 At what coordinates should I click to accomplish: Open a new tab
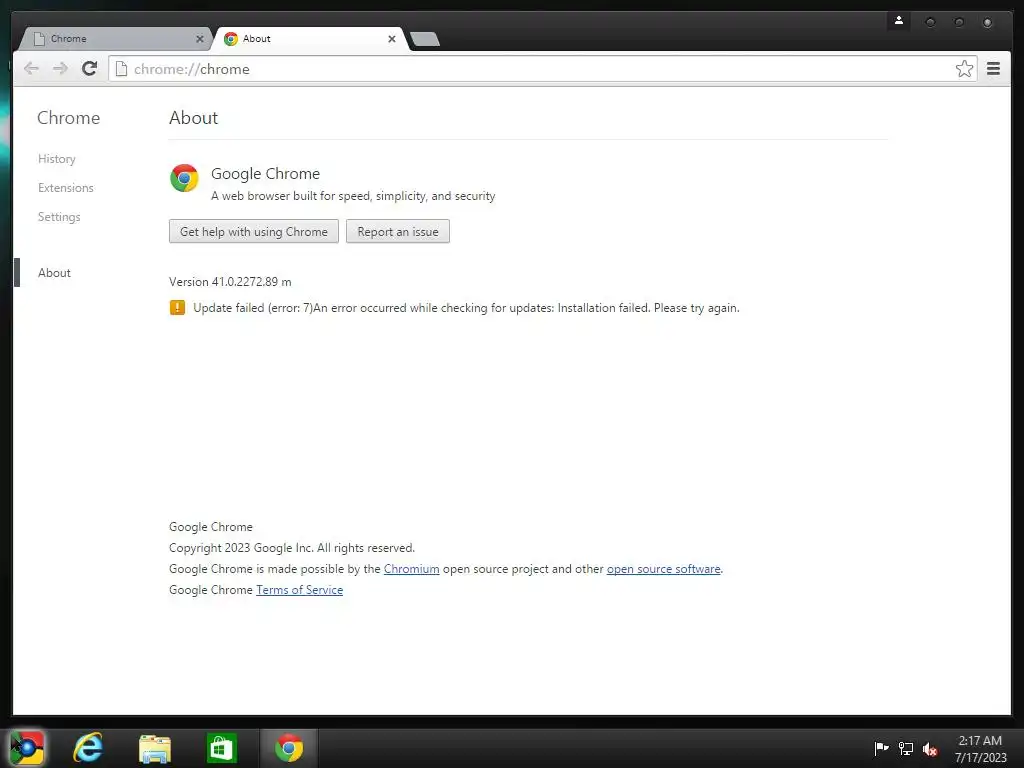coord(425,39)
